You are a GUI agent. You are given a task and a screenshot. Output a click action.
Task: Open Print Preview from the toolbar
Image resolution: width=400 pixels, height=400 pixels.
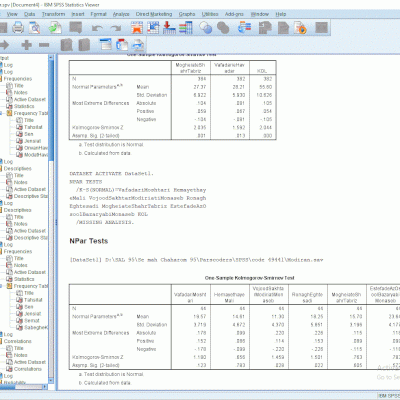coord(35,28)
